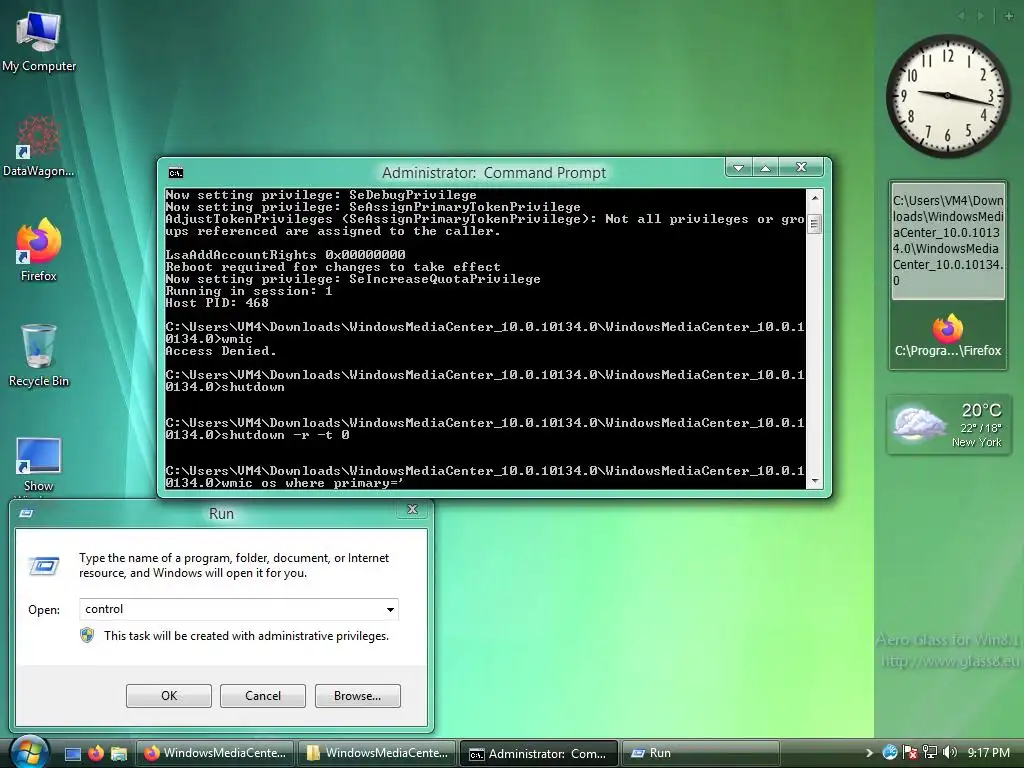Go to previous sidebar gadget page arrow
The image size is (1024, 768).
click(961, 15)
